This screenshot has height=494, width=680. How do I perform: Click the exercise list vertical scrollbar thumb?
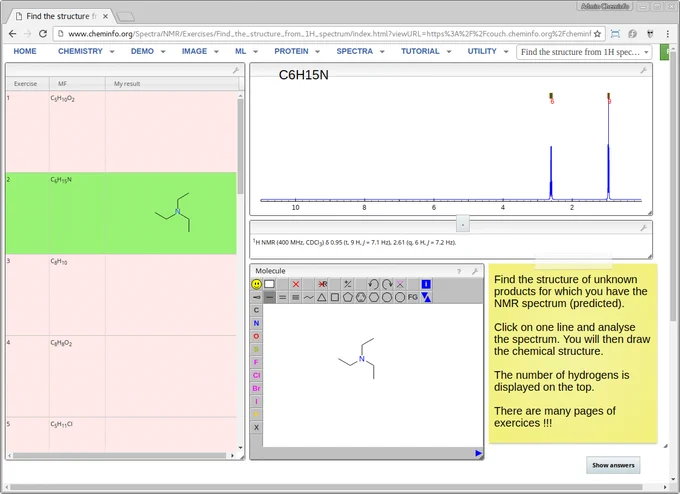[240, 146]
